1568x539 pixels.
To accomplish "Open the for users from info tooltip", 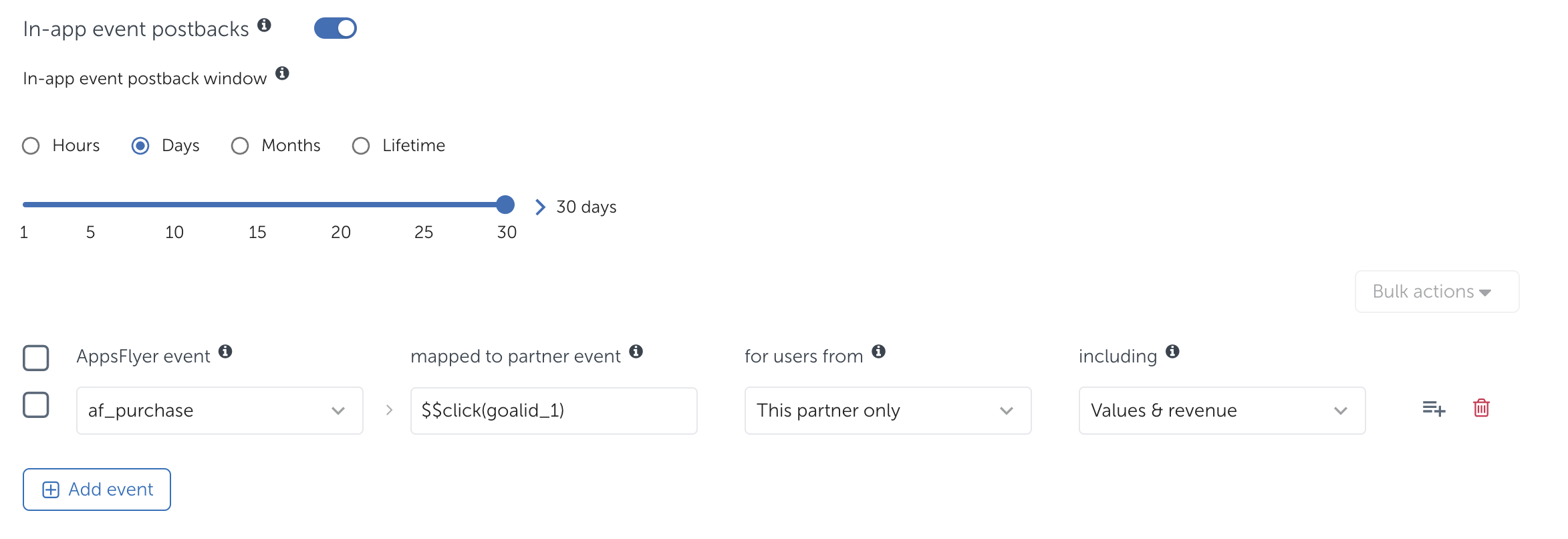I will pos(878,350).
